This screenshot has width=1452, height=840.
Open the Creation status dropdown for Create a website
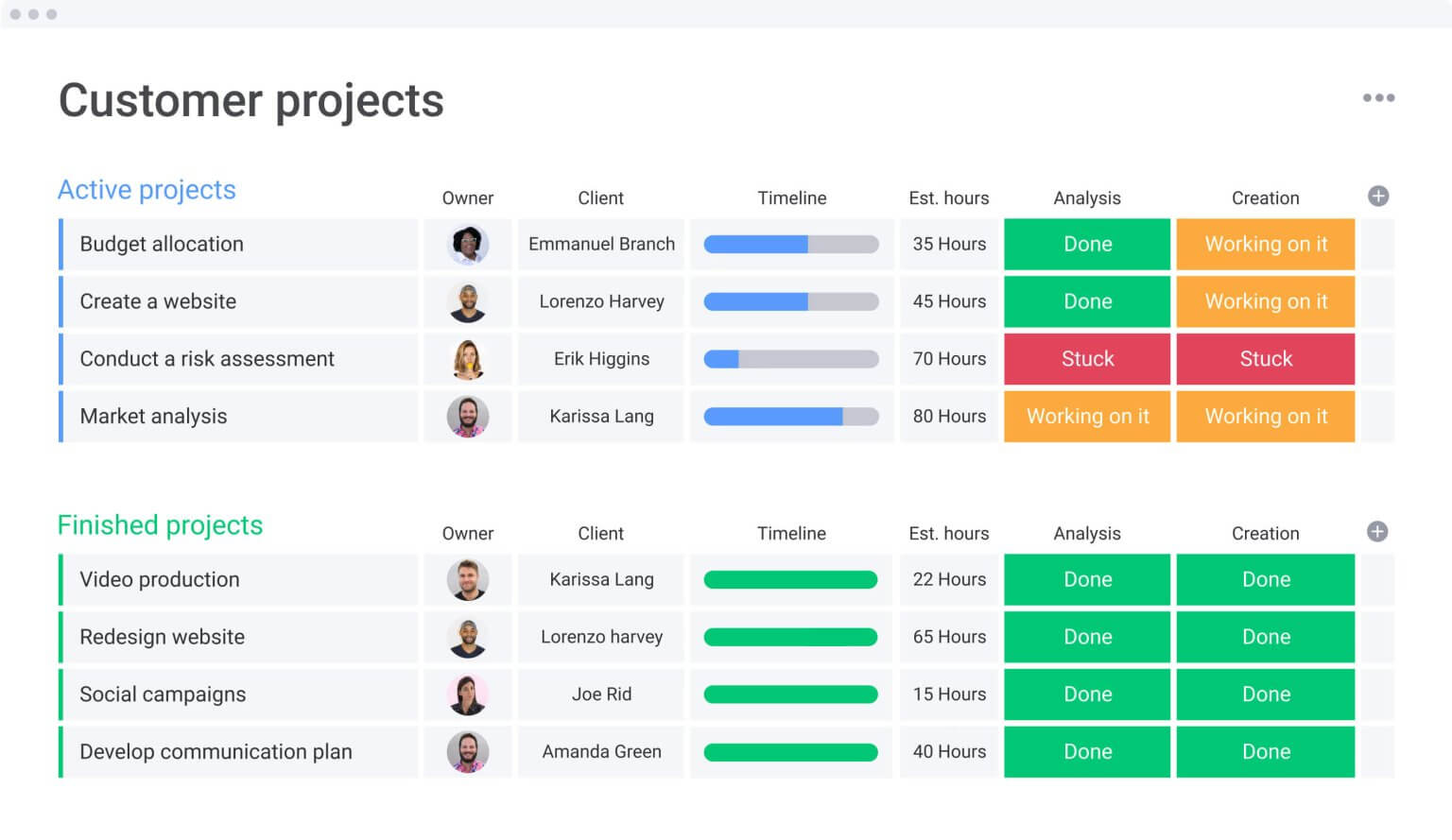click(x=1266, y=301)
